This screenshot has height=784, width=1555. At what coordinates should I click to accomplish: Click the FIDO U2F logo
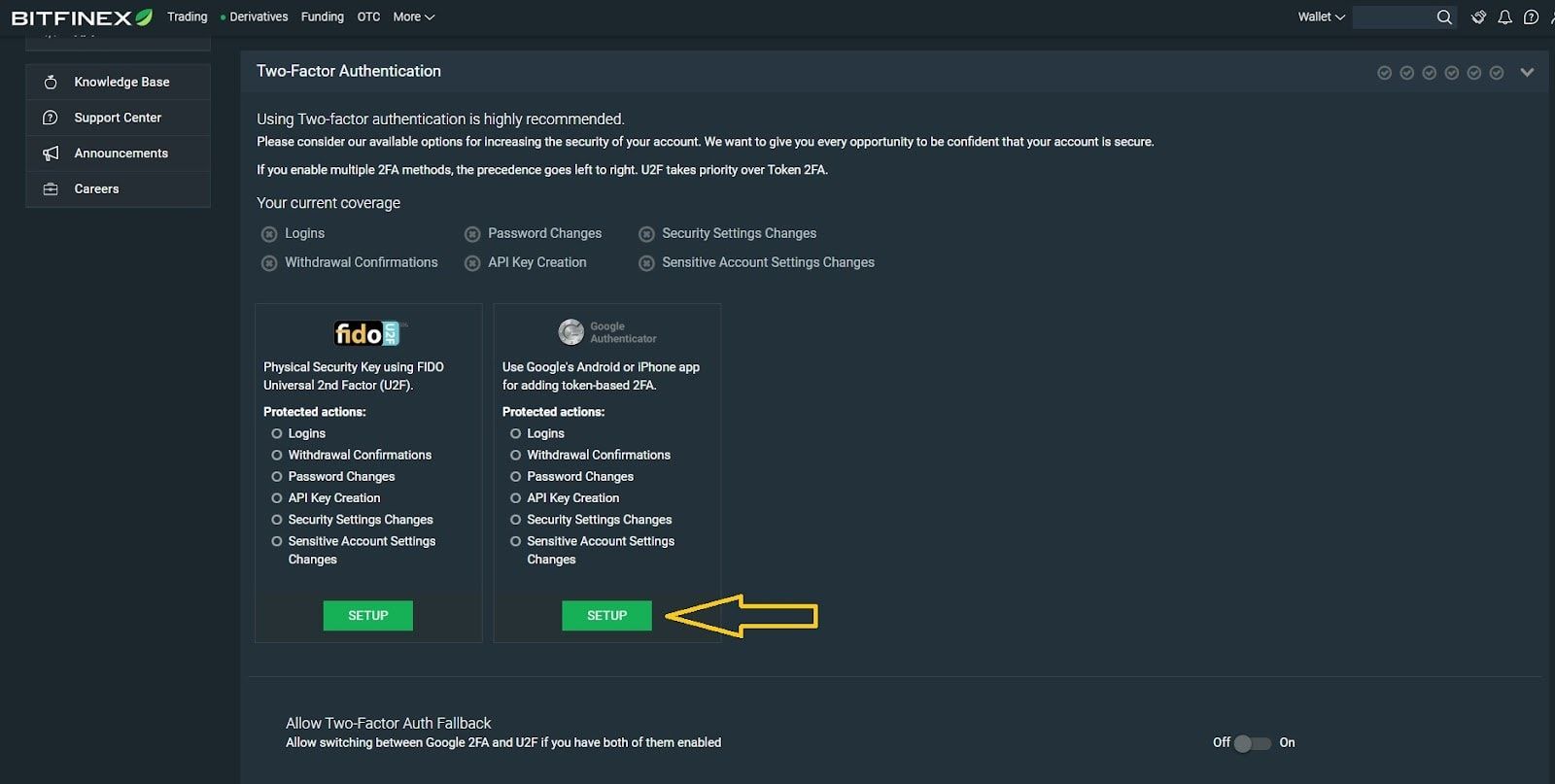click(x=368, y=333)
